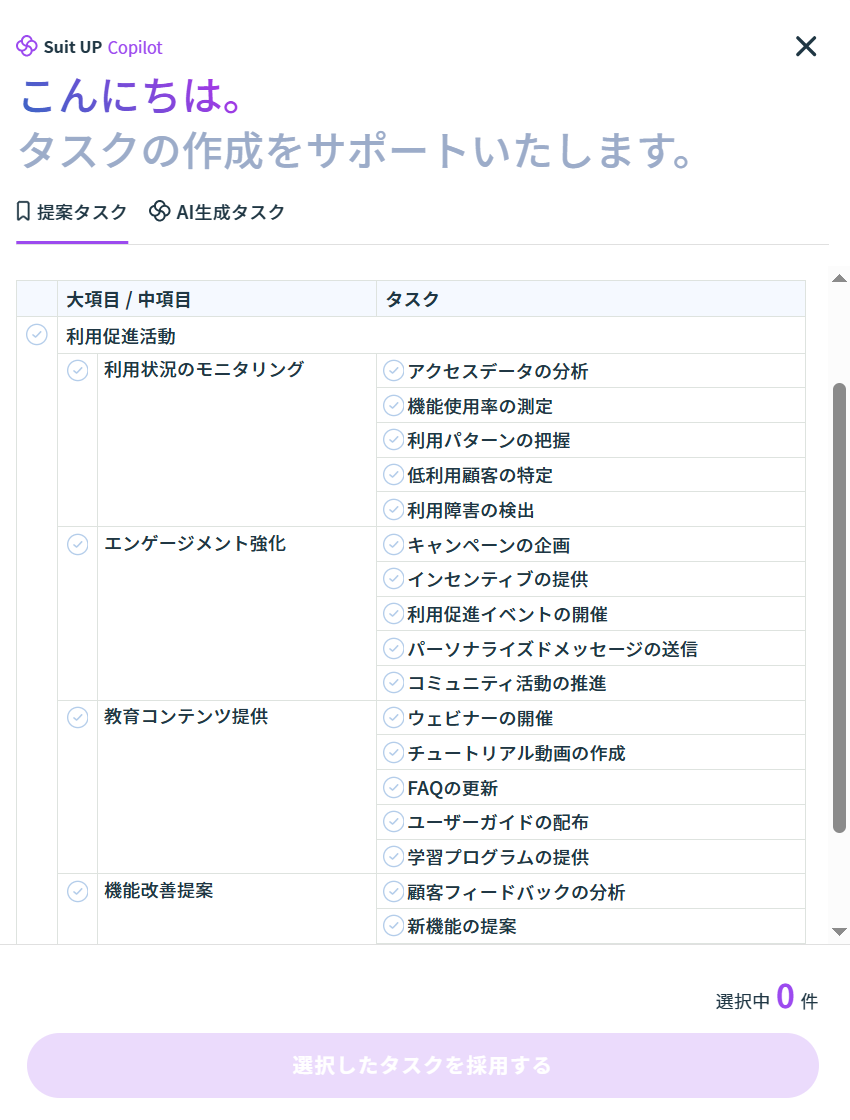This screenshot has width=850, height=1120.
Task: Mark the check icon beside ウェビナーの開催
Action: (x=393, y=718)
